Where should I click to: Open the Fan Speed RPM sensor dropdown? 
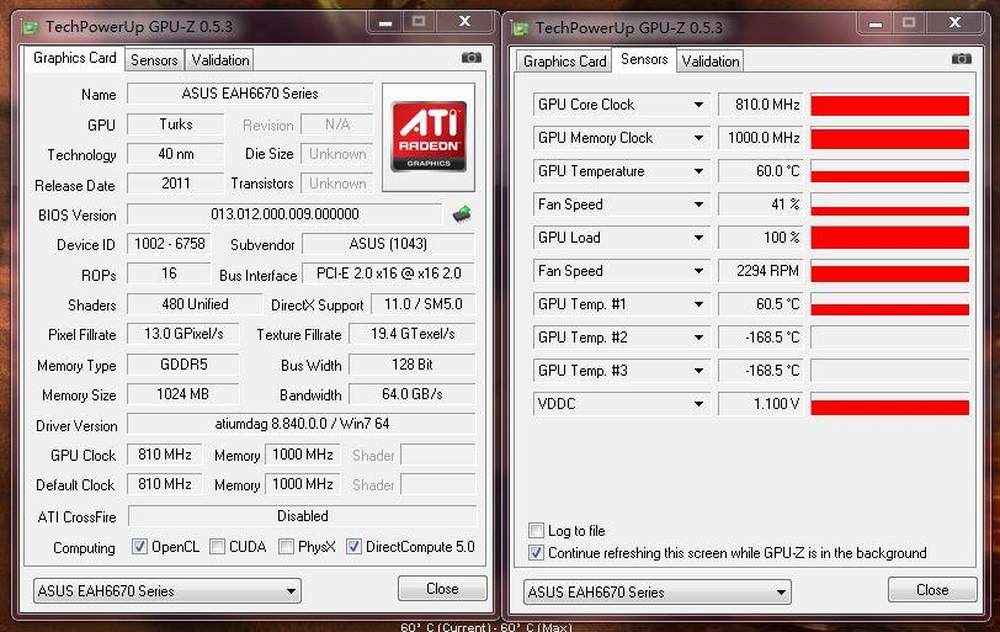coord(699,271)
